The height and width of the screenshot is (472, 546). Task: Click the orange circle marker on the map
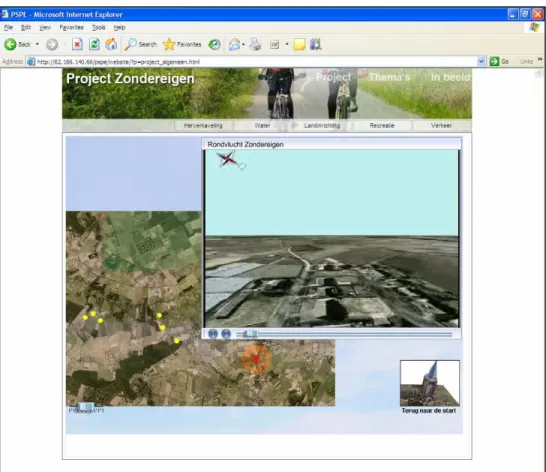pyautogui.click(x=256, y=359)
